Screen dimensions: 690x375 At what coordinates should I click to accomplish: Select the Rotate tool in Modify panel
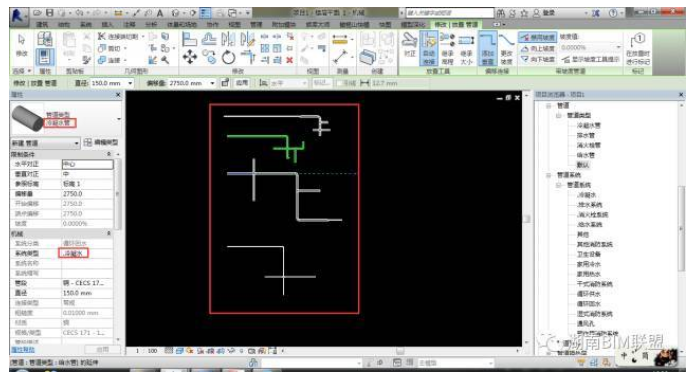click(228, 57)
